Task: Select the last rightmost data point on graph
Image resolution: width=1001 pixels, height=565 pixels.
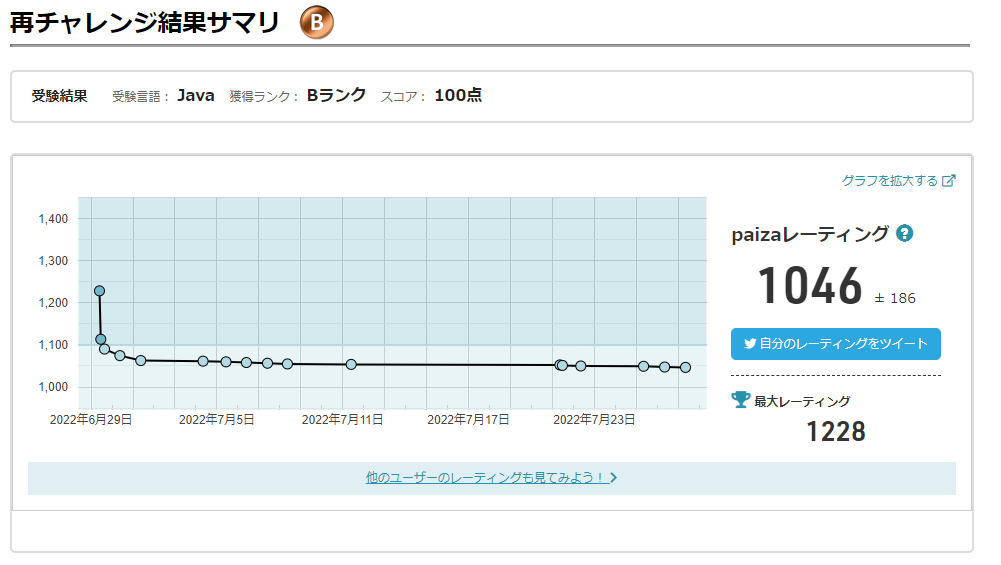Action: tap(685, 367)
